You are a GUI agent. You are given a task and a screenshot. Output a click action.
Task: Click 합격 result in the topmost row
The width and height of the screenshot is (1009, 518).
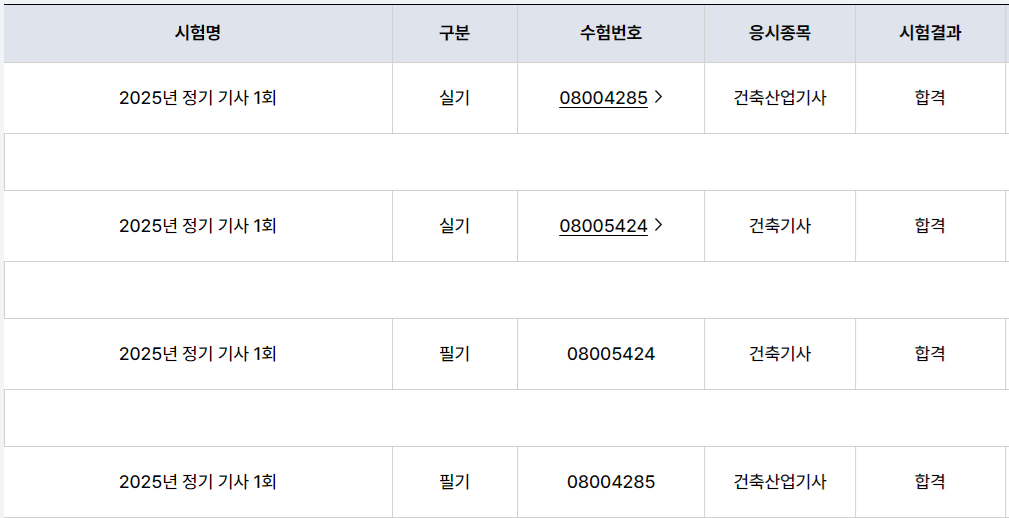pos(930,98)
